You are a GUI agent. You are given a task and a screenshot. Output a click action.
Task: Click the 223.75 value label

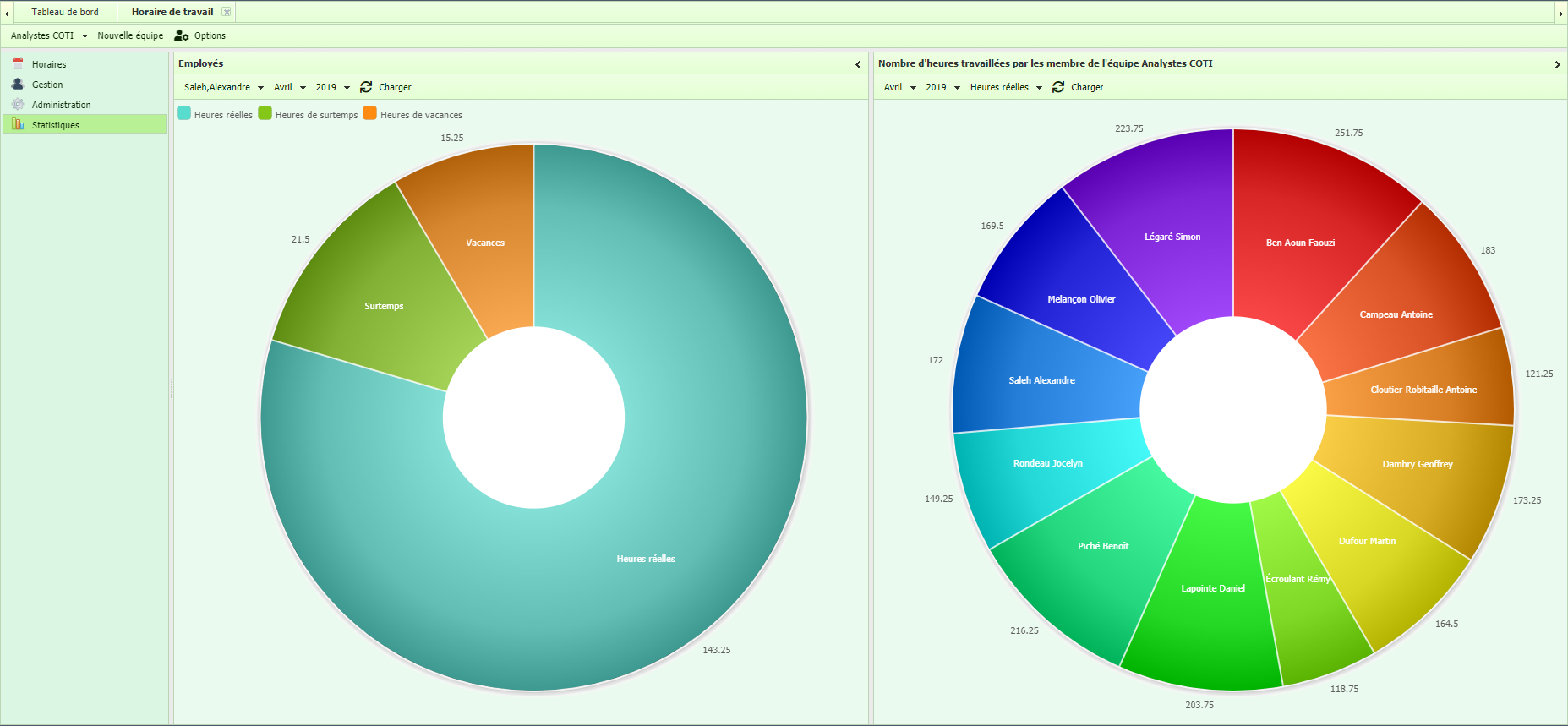click(x=1129, y=128)
